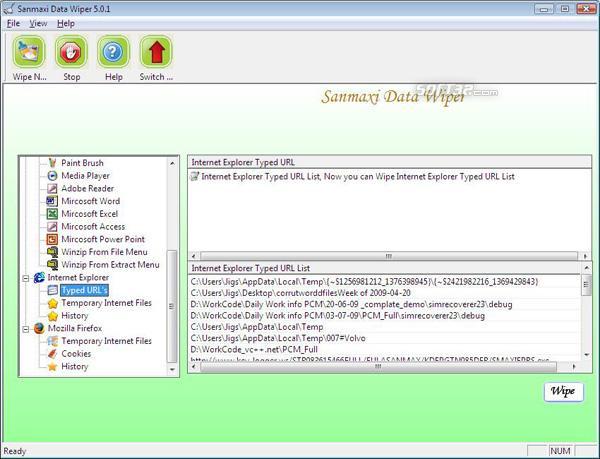Image resolution: width=600 pixels, height=459 pixels.
Task: Select the 03-07-09\PCM_Full path entry
Action: 338,316
